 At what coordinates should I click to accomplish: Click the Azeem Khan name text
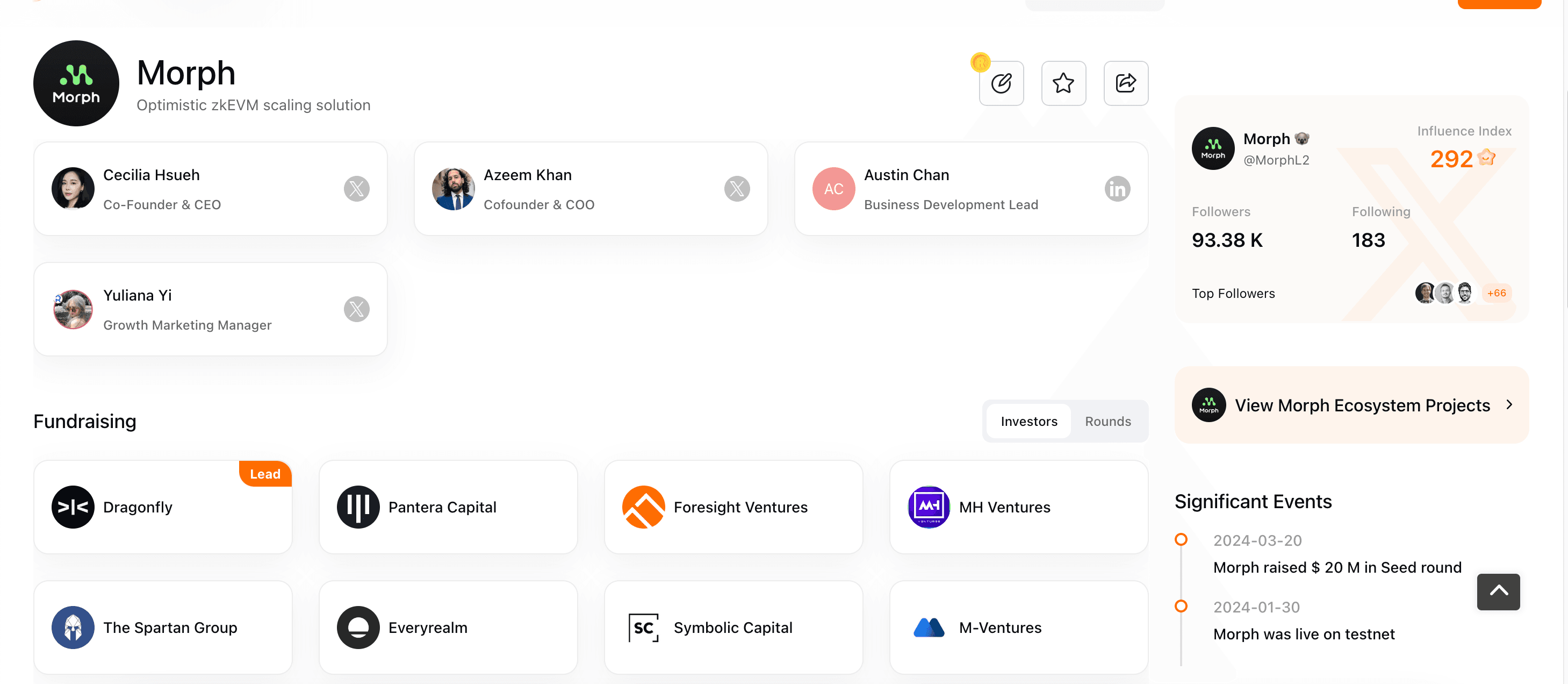(528, 175)
